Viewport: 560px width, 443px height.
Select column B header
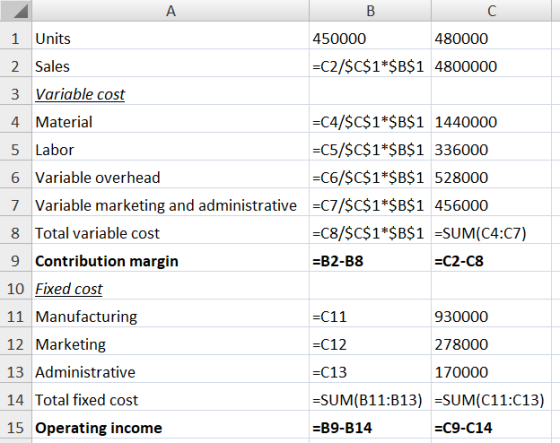[x=370, y=11]
